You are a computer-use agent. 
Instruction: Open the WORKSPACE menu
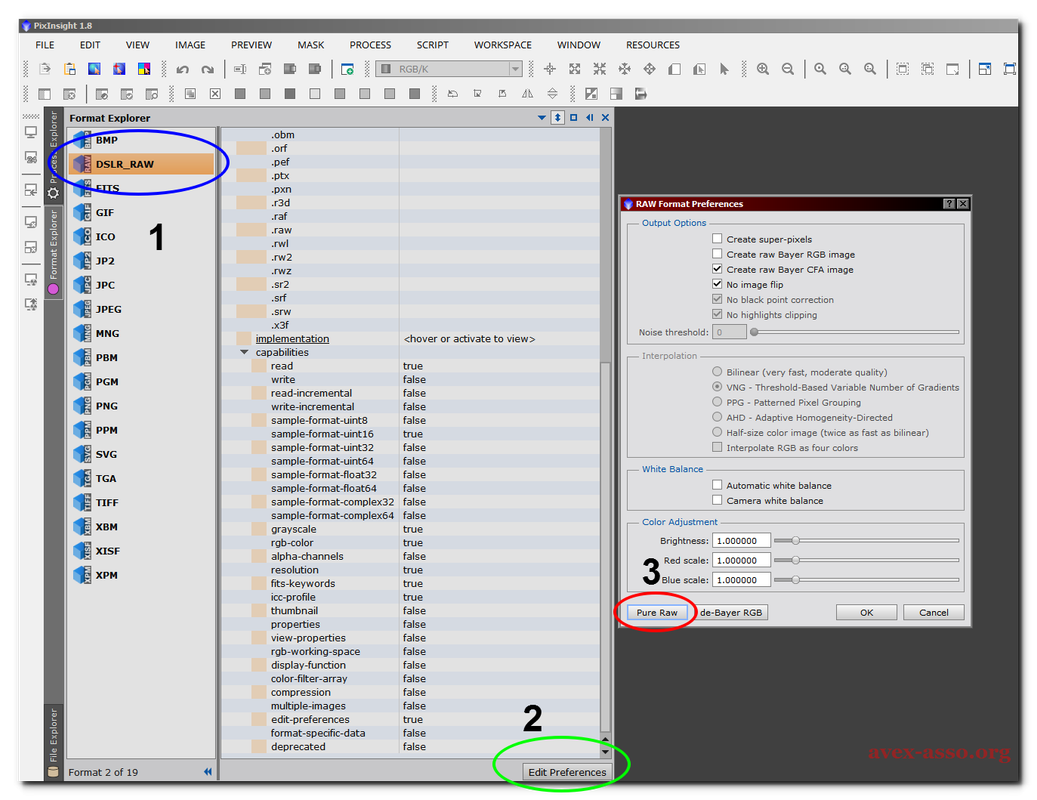pos(503,45)
